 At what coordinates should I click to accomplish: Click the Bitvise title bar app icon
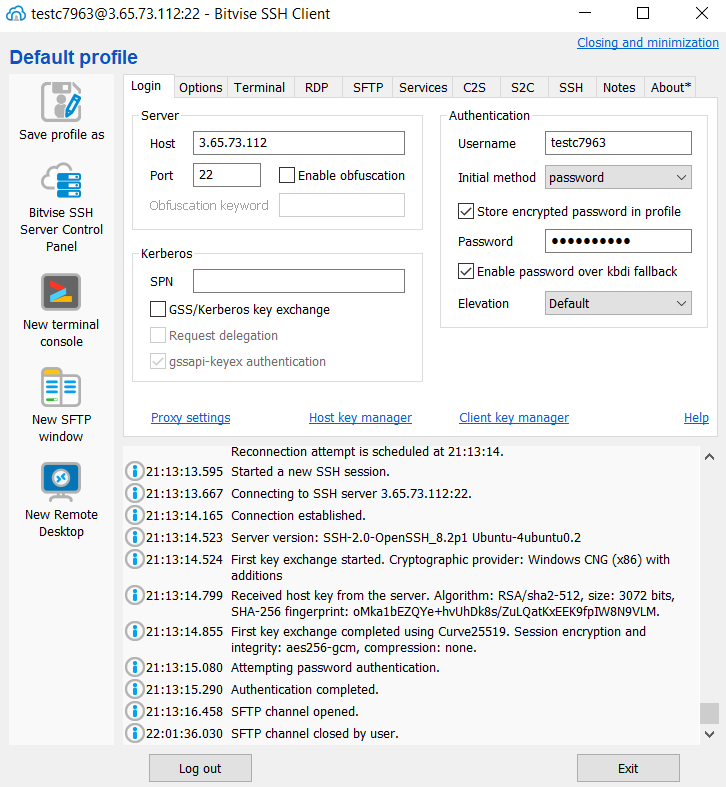click(x=16, y=14)
